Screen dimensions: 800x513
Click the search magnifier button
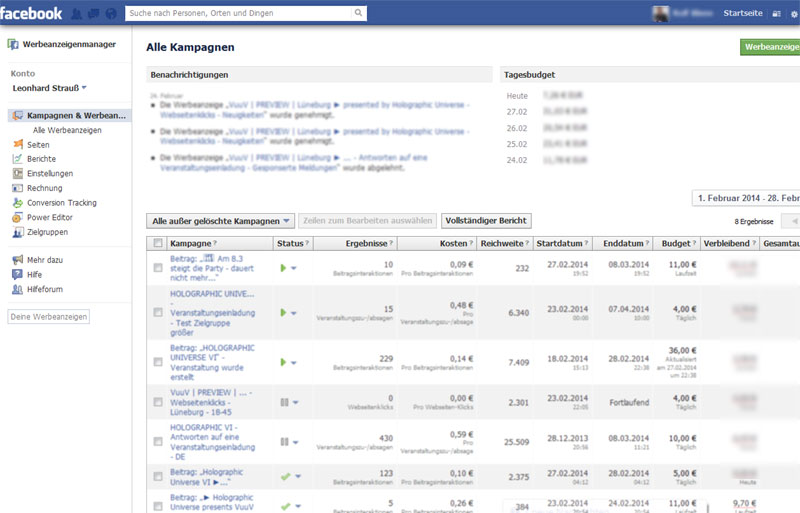pos(358,13)
